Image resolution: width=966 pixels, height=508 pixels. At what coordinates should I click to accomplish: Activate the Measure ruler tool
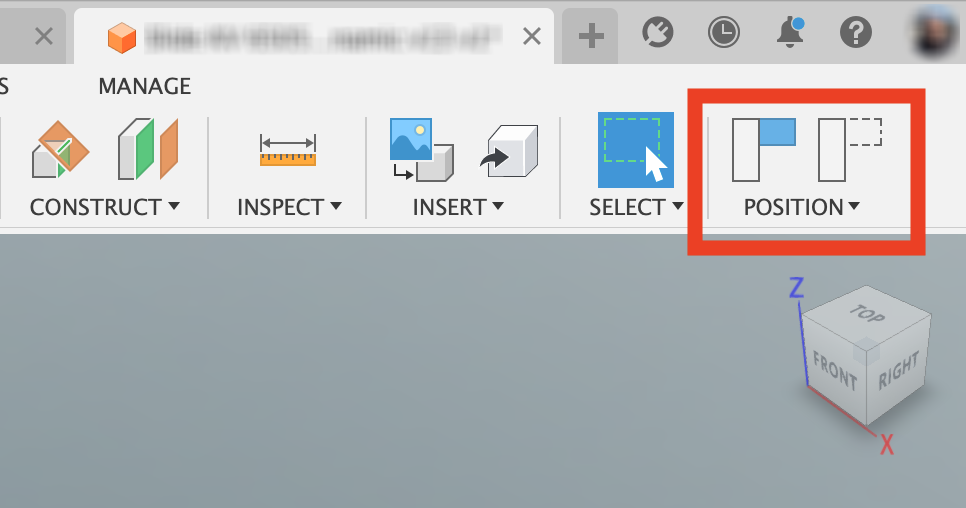pos(288,150)
